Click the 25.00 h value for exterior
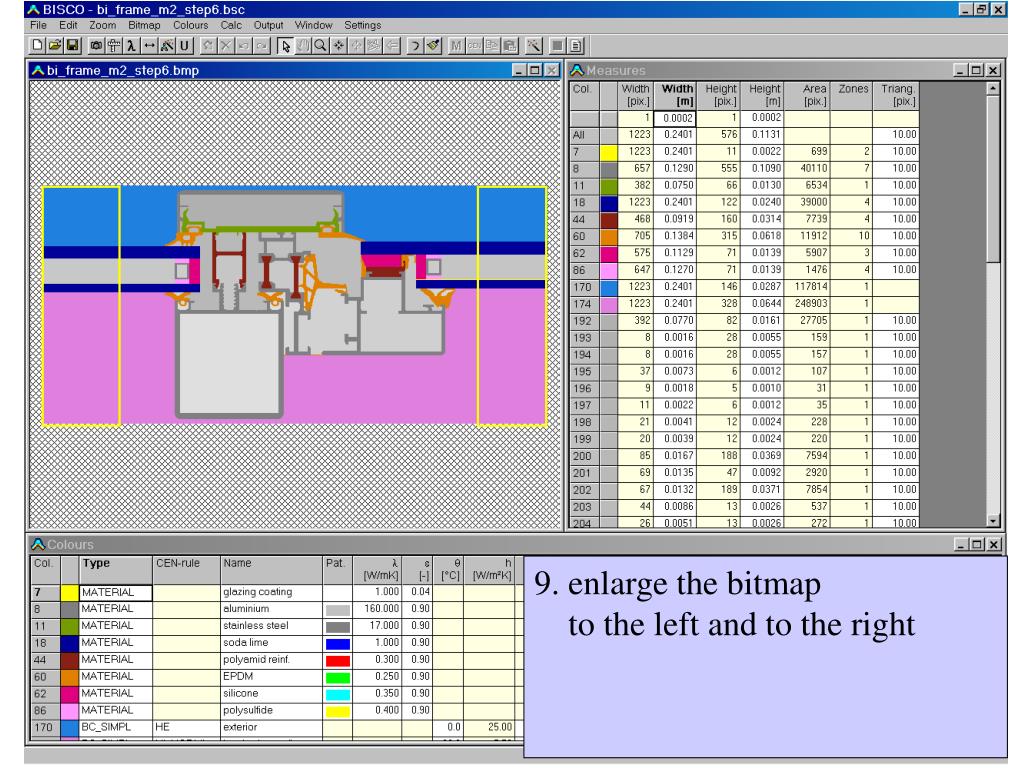This screenshot has width=1024, height=768. [489, 728]
